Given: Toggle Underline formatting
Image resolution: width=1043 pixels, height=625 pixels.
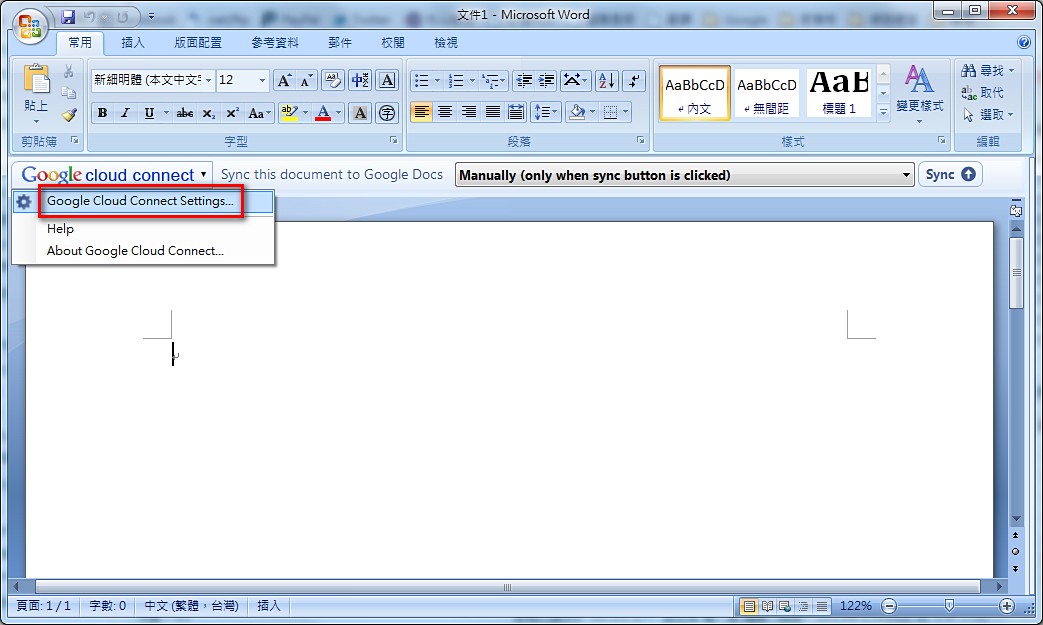Looking at the screenshot, I should tap(149, 113).
